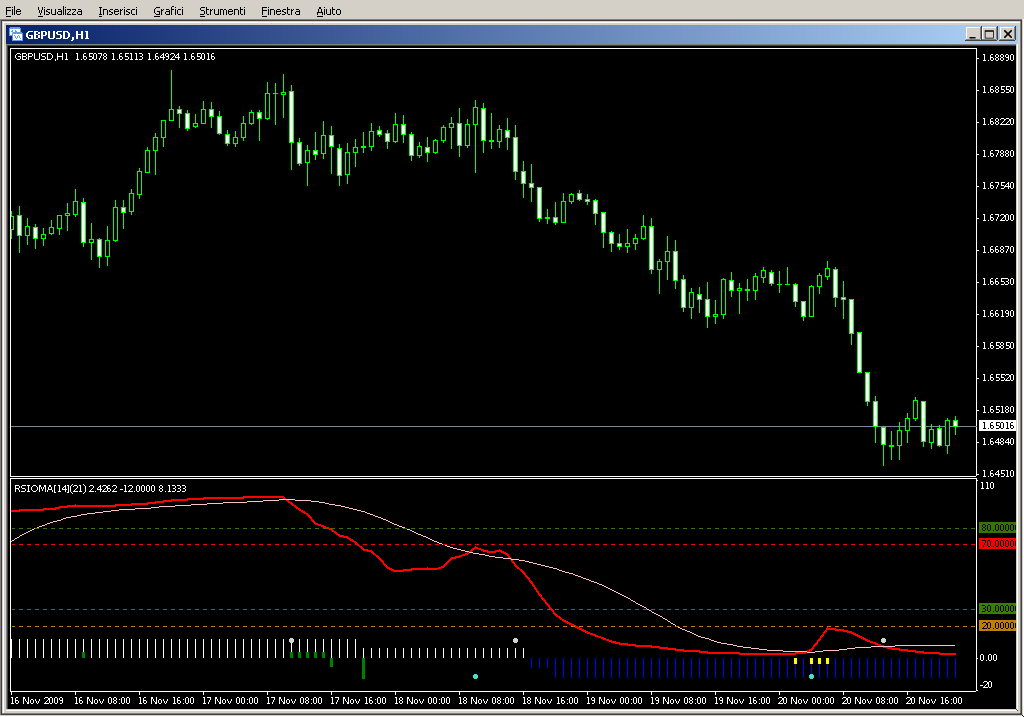Click the 18 Nov 00:00 time label
1024x717 pixels.
(422, 701)
